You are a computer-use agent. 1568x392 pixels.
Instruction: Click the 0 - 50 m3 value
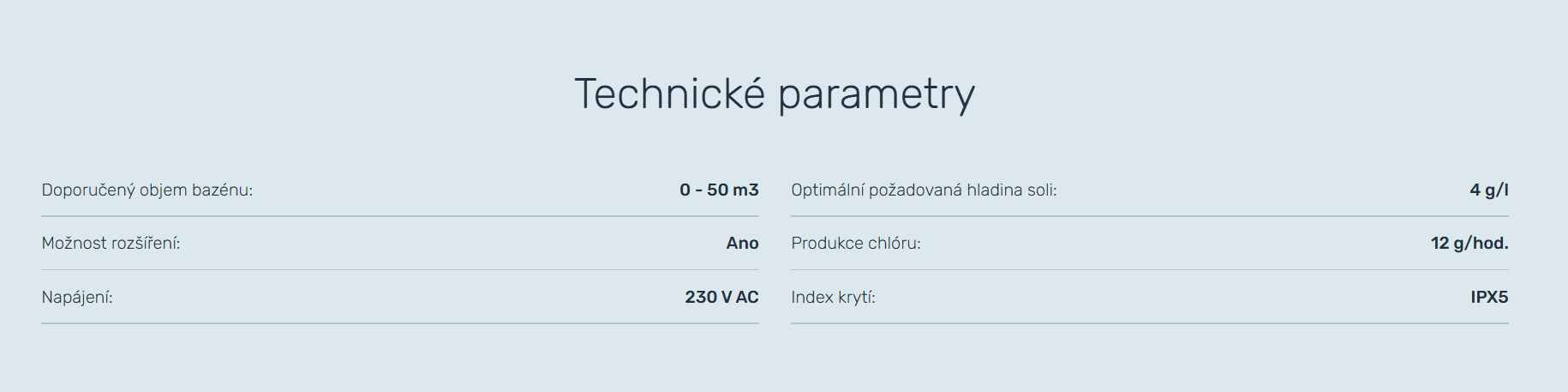(x=719, y=190)
